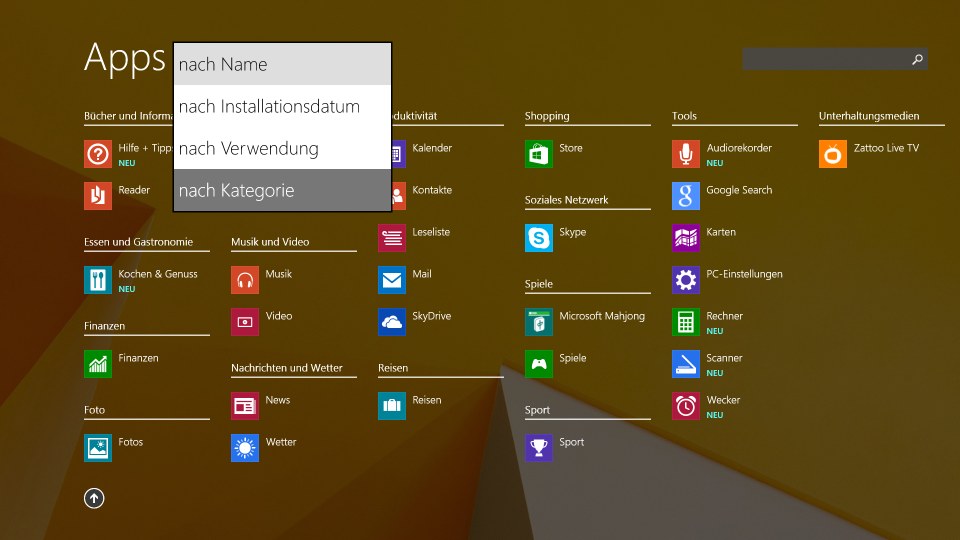This screenshot has height=540, width=960.
Task: Open the Wecker alarm clock icon
Action: [686, 406]
